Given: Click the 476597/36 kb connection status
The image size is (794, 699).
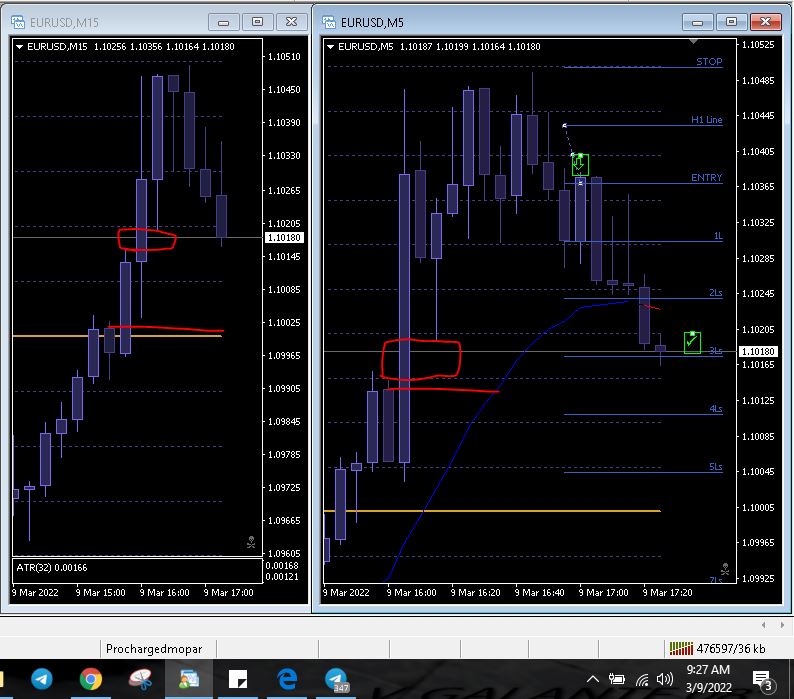Looking at the screenshot, I should click(717, 648).
